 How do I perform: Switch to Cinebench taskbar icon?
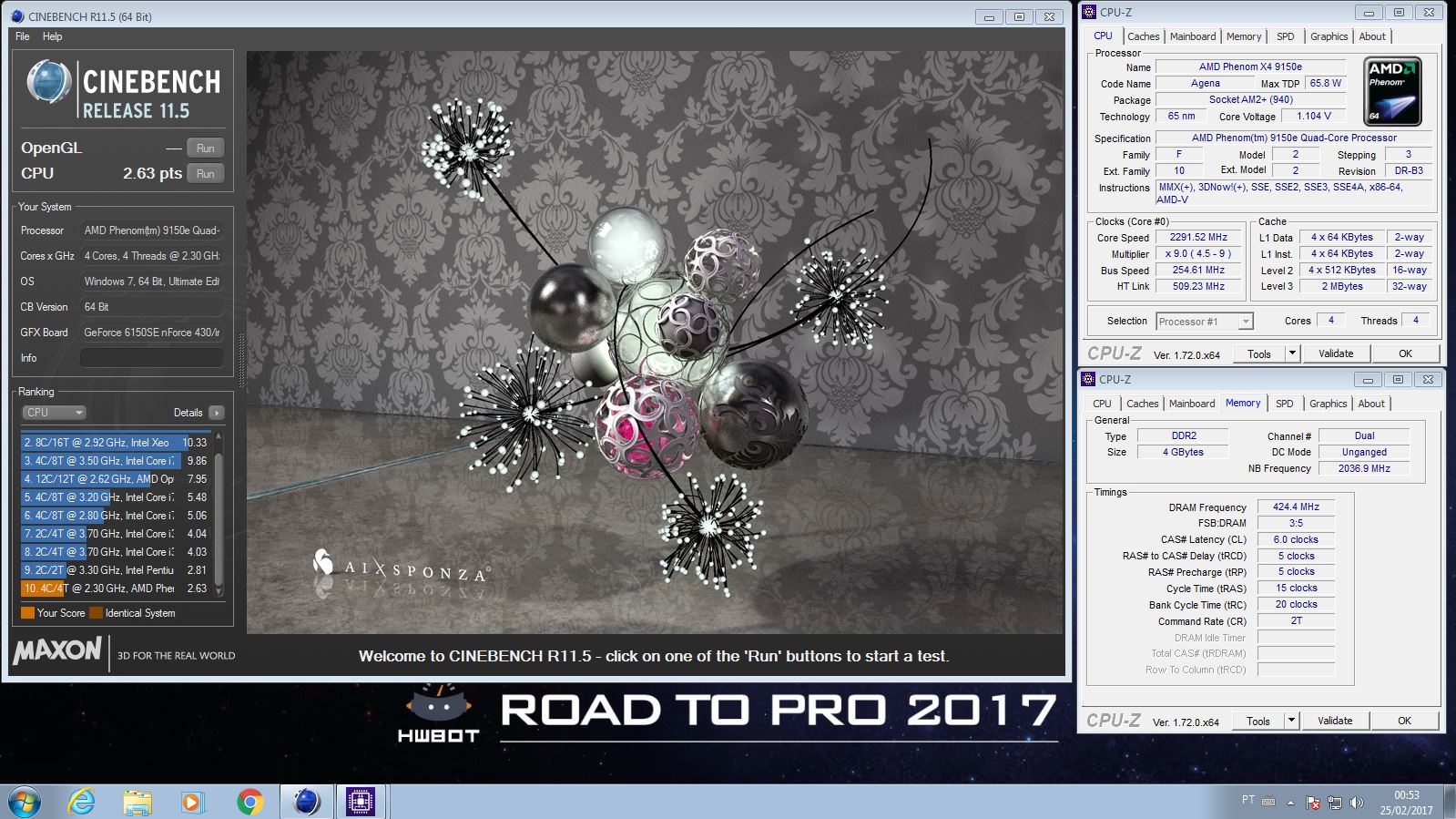307,802
